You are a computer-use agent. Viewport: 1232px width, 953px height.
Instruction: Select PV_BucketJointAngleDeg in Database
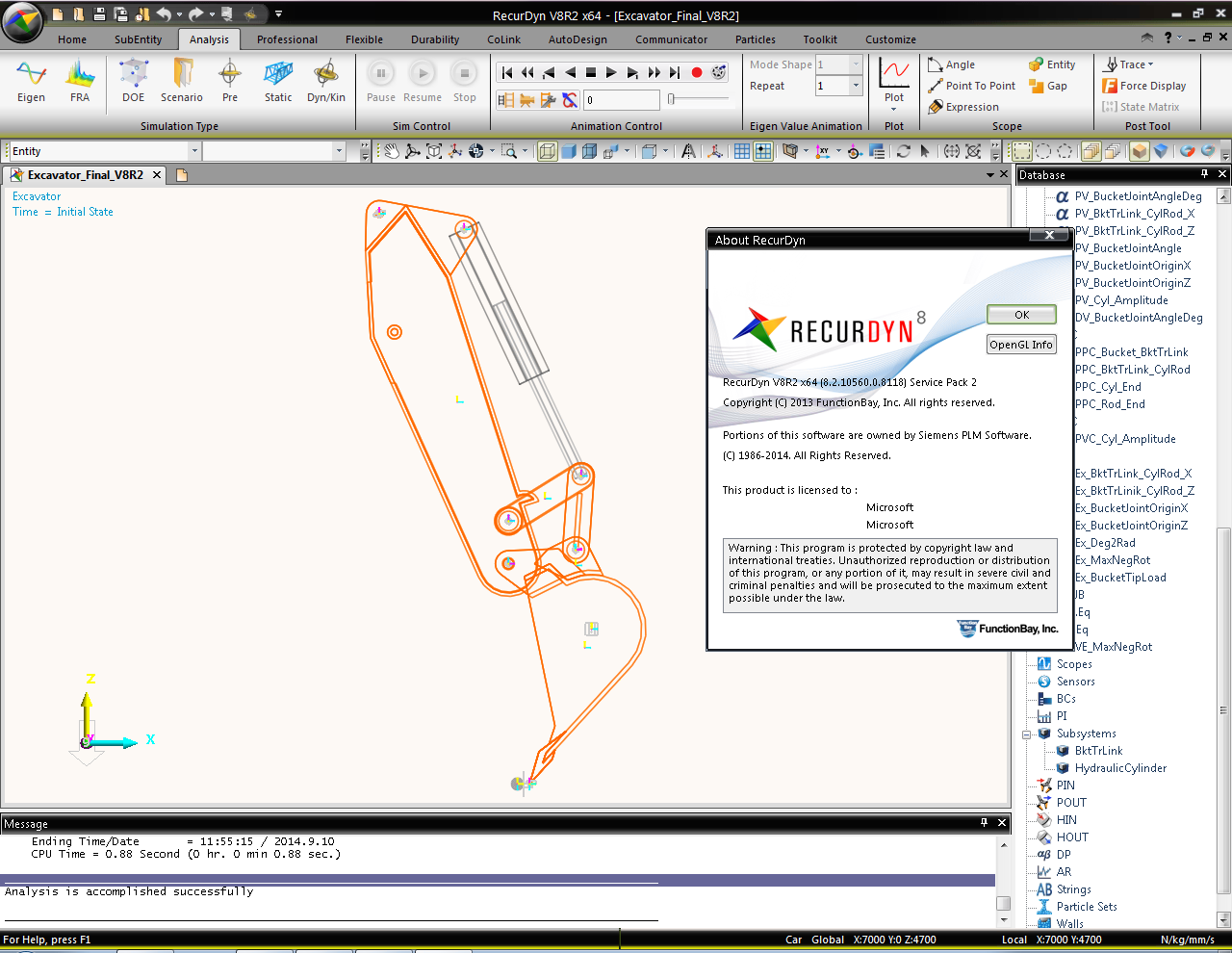click(x=1138, y=196)
